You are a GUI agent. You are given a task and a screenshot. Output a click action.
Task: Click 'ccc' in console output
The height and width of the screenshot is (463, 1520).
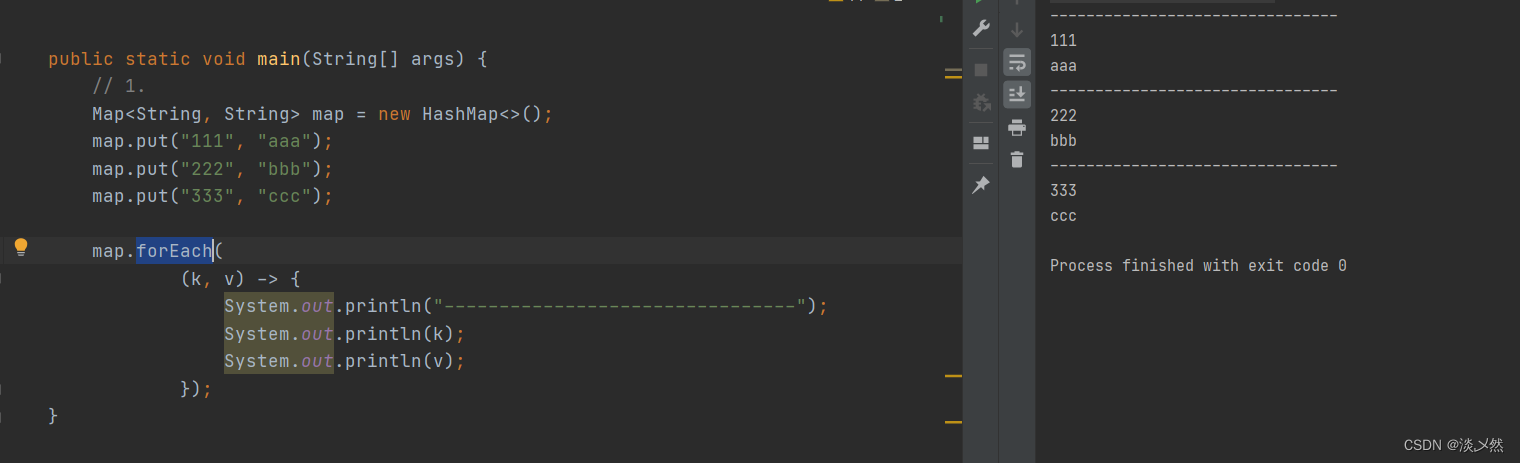(x=1064, y=216)
